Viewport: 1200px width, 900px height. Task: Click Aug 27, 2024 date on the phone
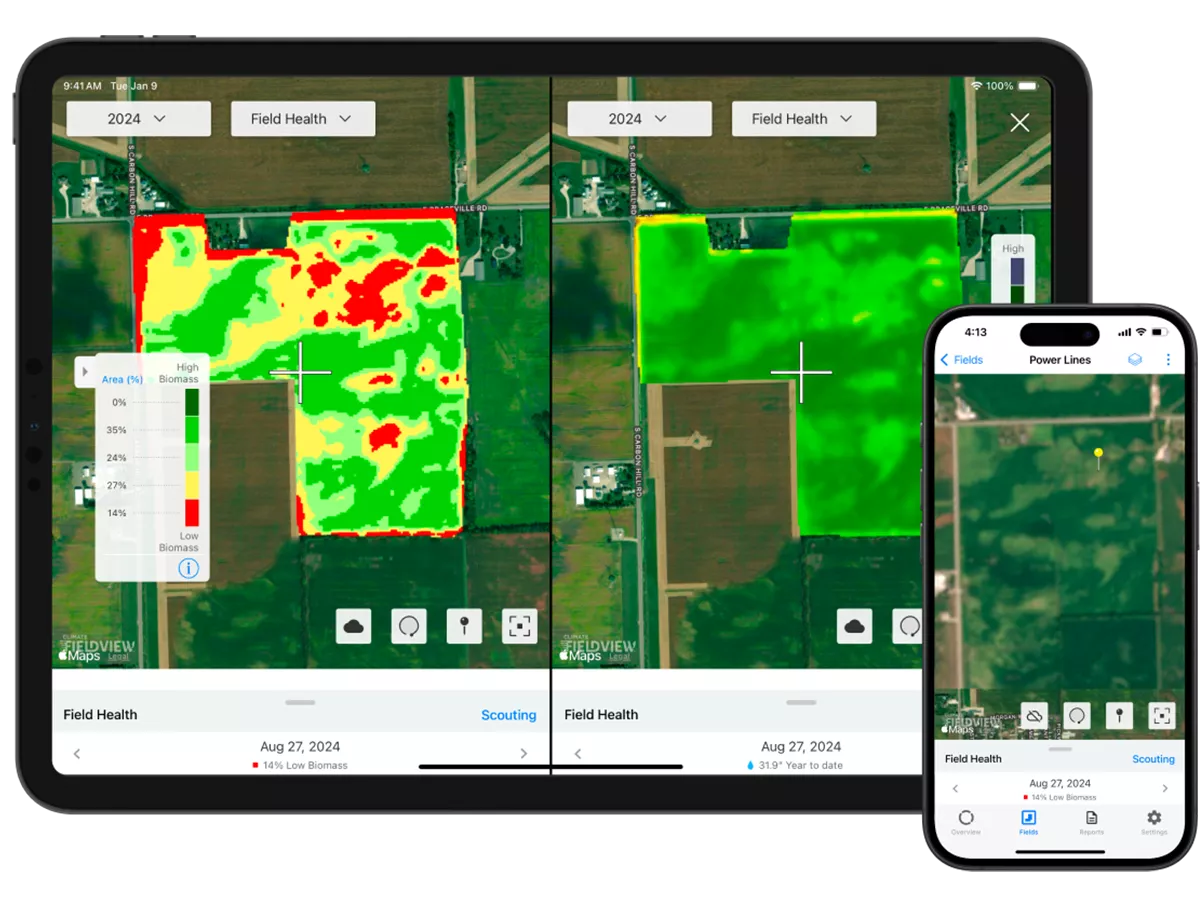1060,784
